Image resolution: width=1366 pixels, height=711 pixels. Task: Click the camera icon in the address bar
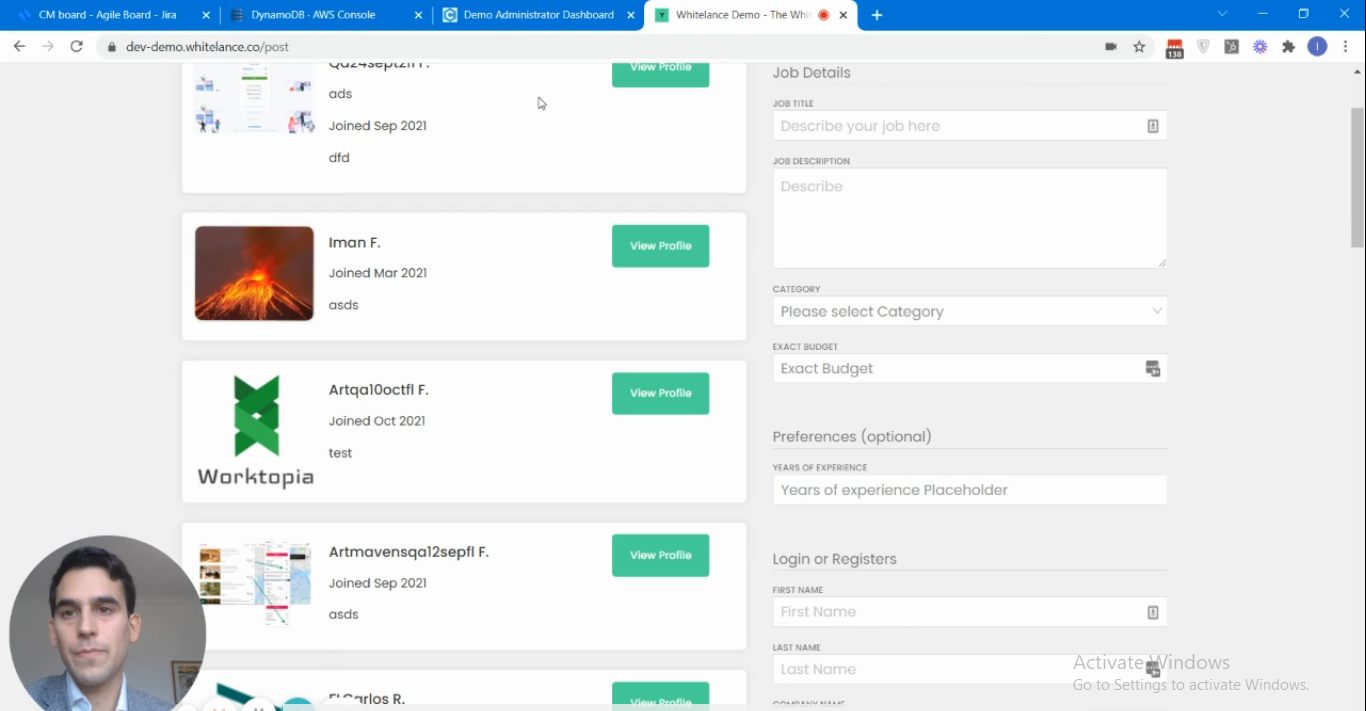(x=1110, y=47)
